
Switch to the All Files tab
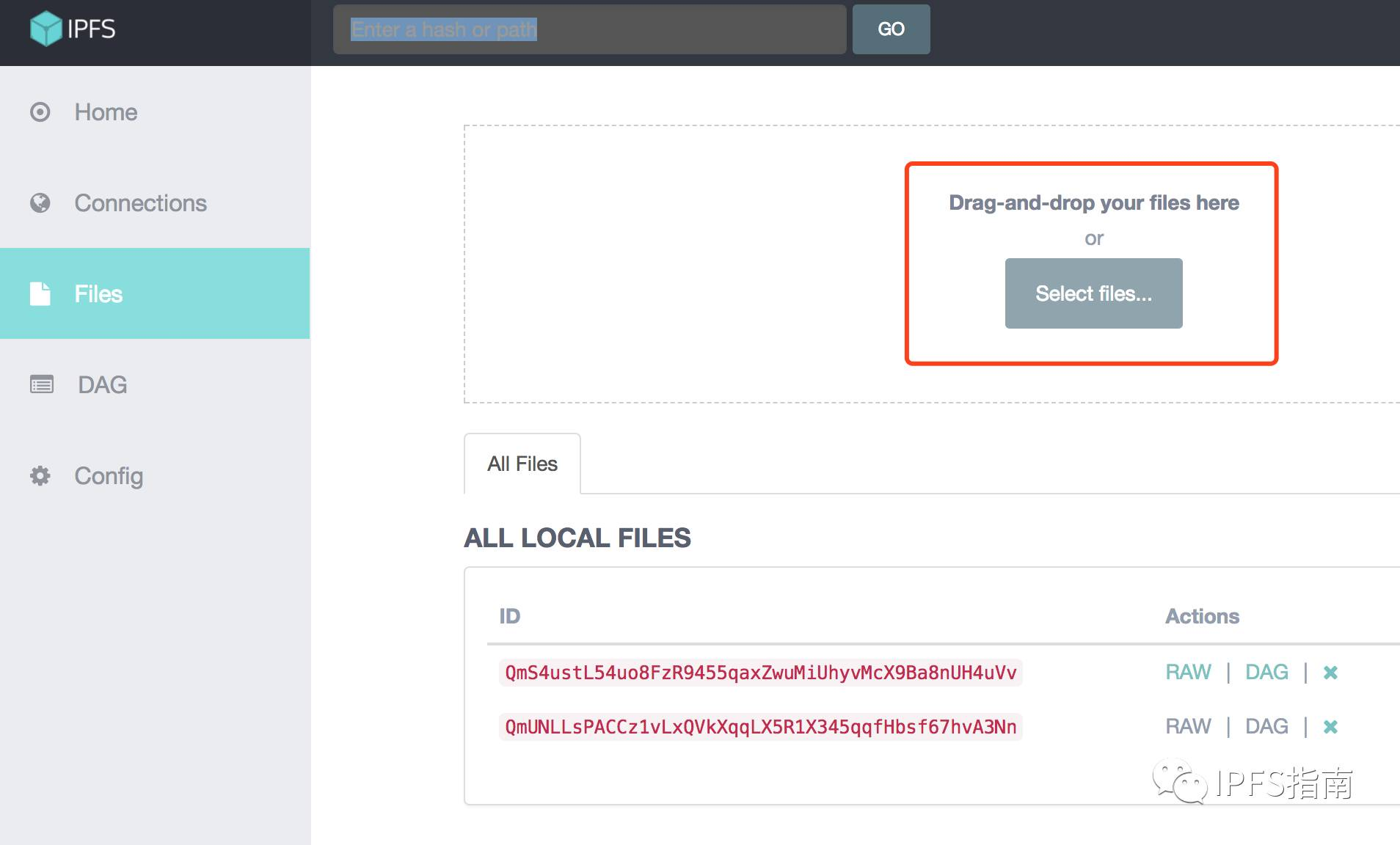tap(522, 464)
